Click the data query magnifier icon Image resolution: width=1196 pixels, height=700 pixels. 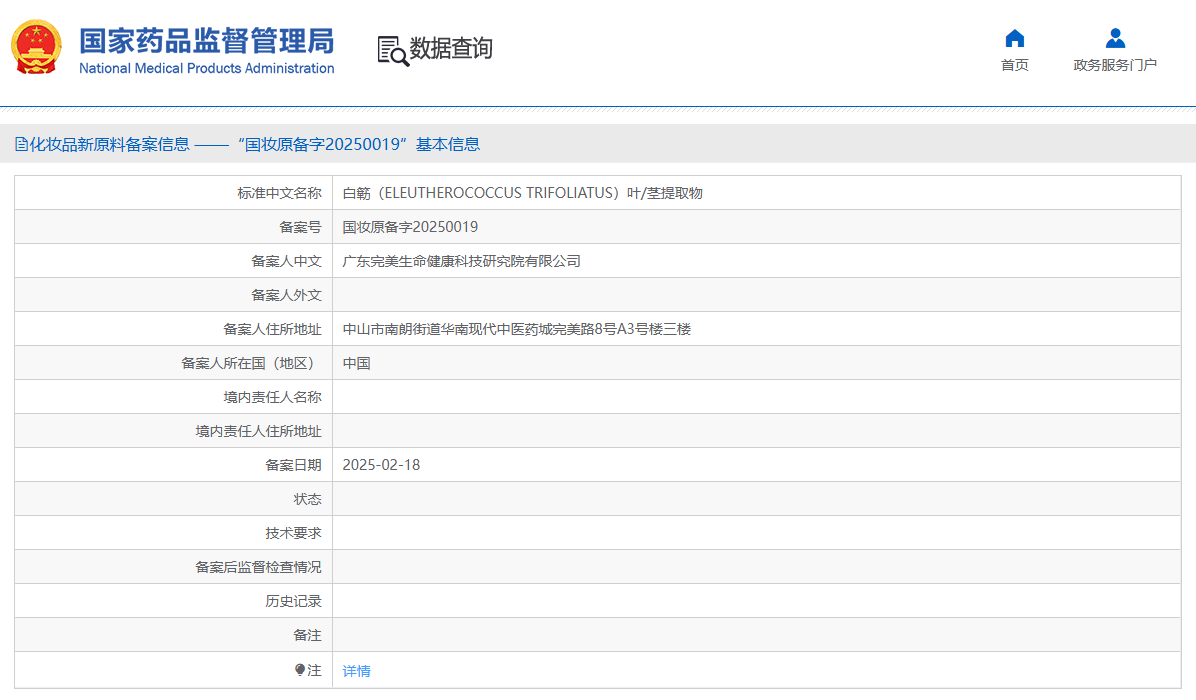[x=393, y=50]
